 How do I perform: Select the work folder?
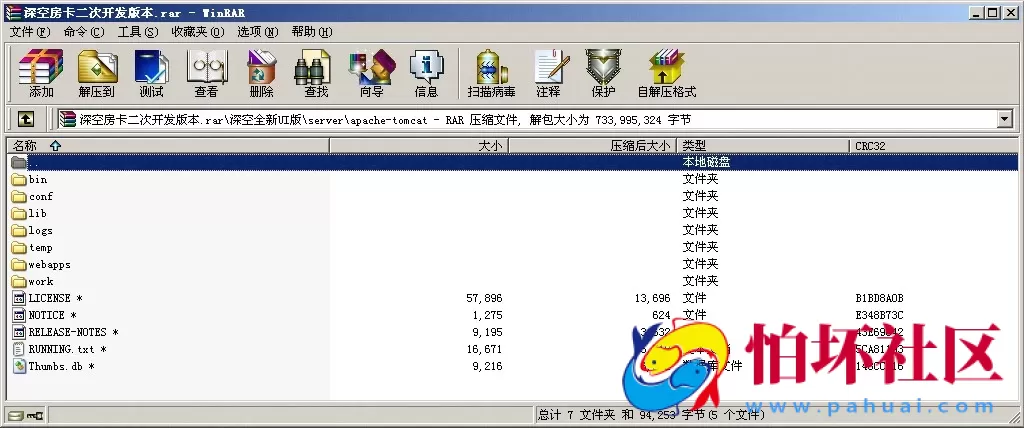coord(32,281)
